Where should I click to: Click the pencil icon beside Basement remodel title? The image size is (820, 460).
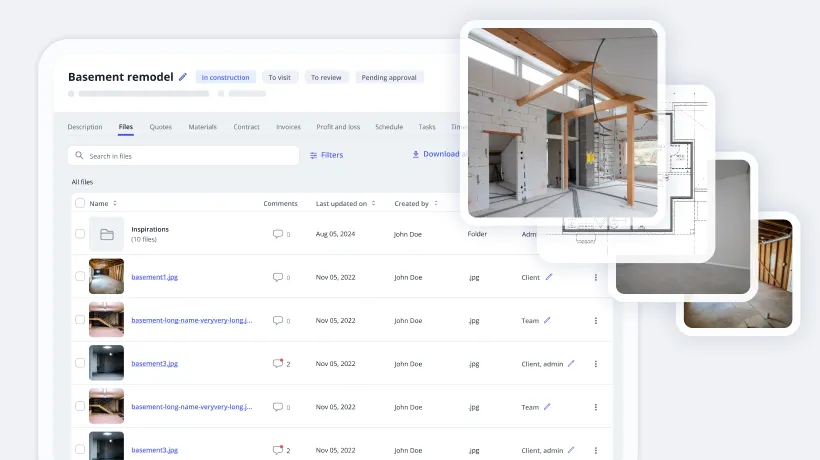click(x=183, y=77)
